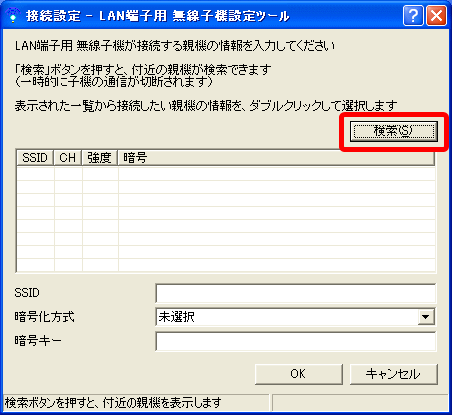
Task: Sort list by 強度 column header
Action: click(99, 158)
